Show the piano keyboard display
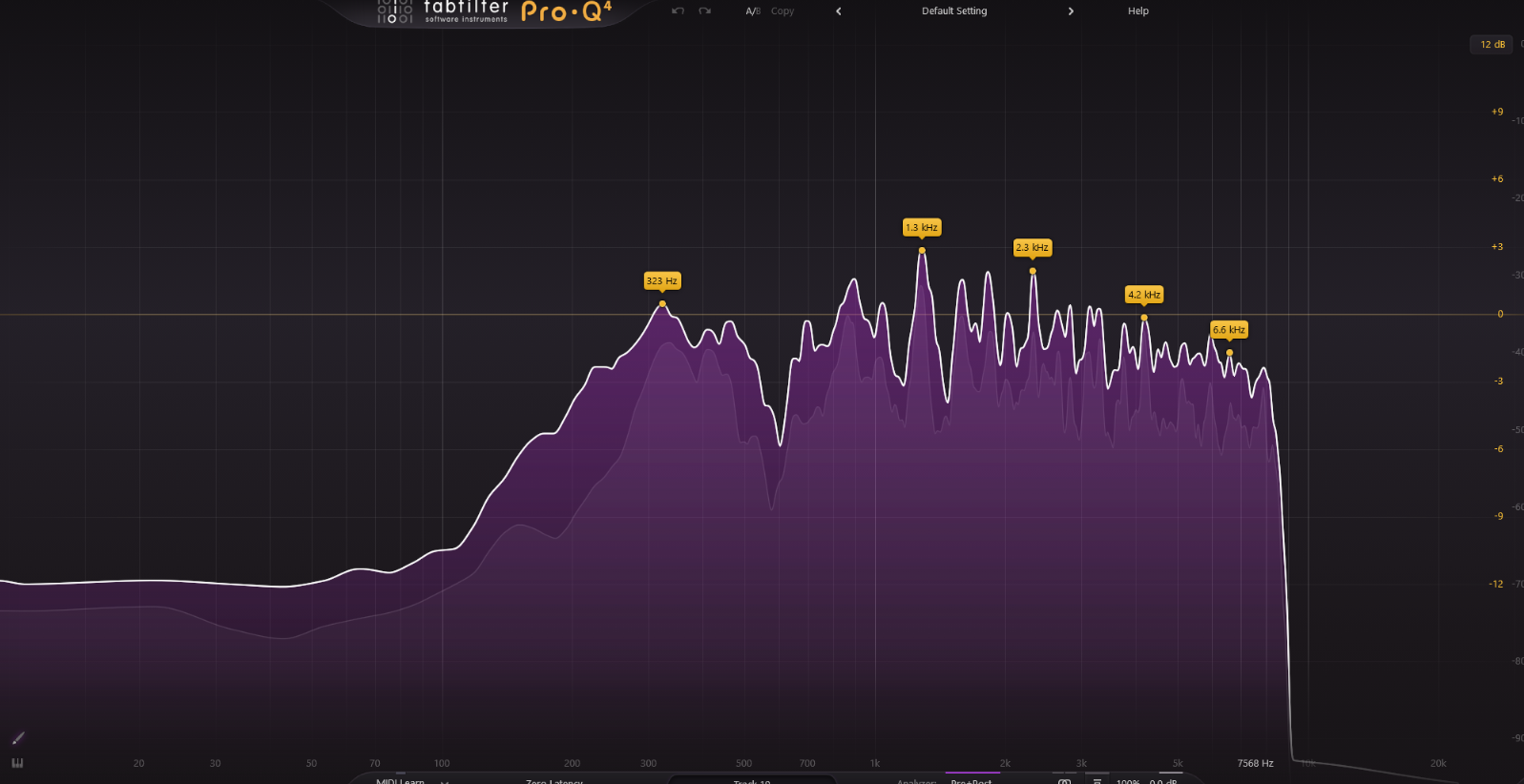1524x784 pixels. [17, 763]
